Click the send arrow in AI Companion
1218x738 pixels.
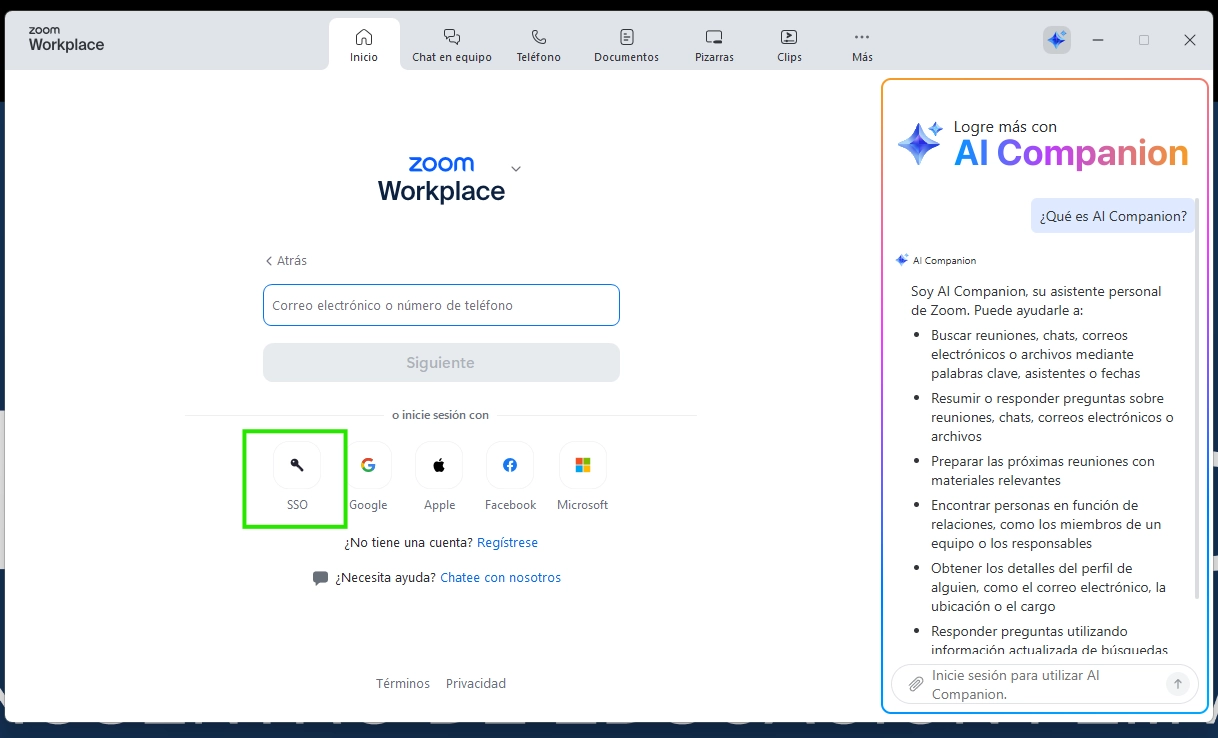pyautogui.click(x=1178, y=684)
